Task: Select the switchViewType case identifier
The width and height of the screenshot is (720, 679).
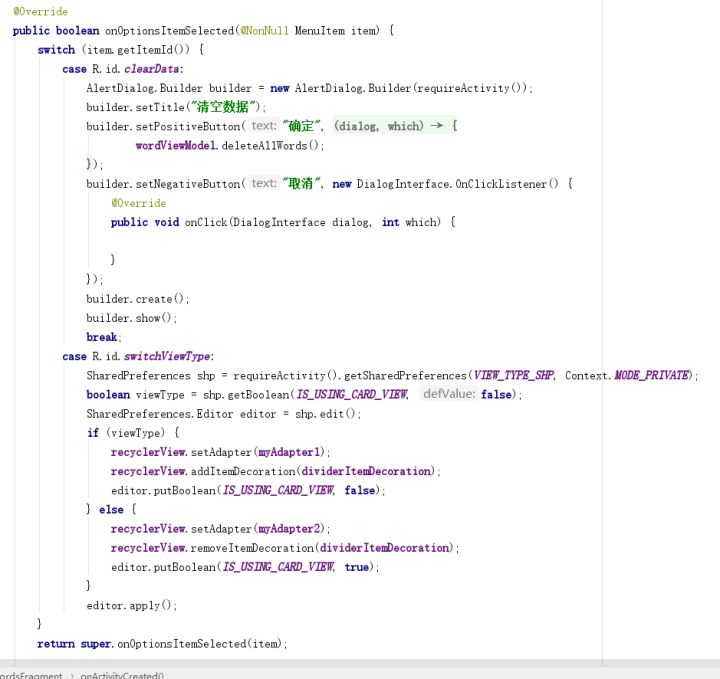Action: click(x=167, y=356)
